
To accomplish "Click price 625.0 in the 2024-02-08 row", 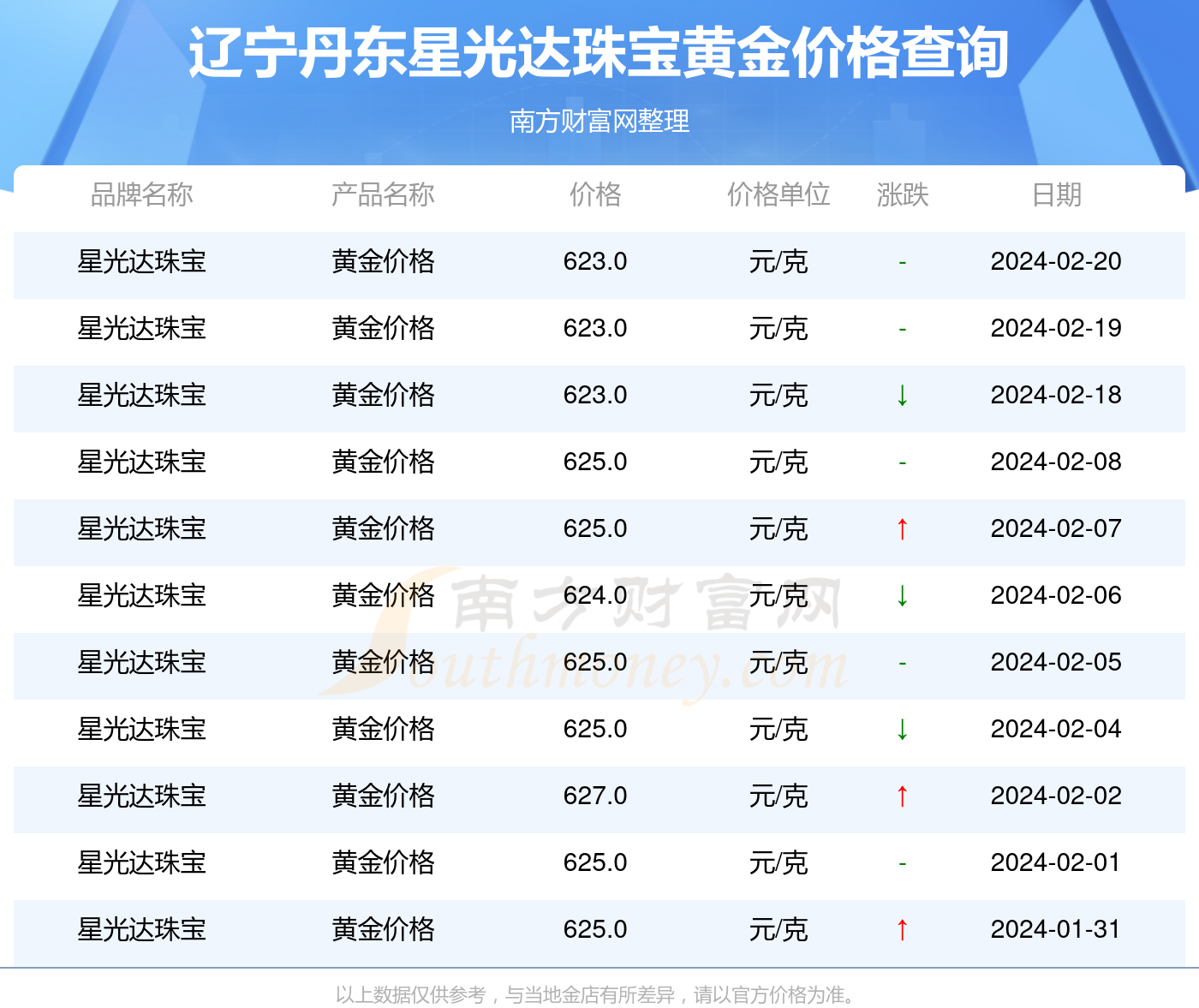I will [x=595, y=462].
